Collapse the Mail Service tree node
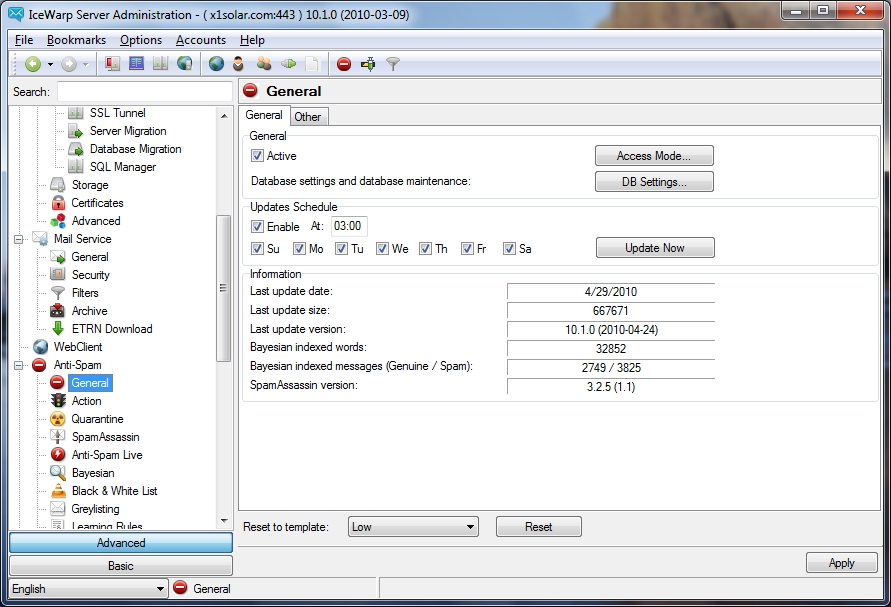Viewport: 891px width, 607px height. [x=19, y=239]
